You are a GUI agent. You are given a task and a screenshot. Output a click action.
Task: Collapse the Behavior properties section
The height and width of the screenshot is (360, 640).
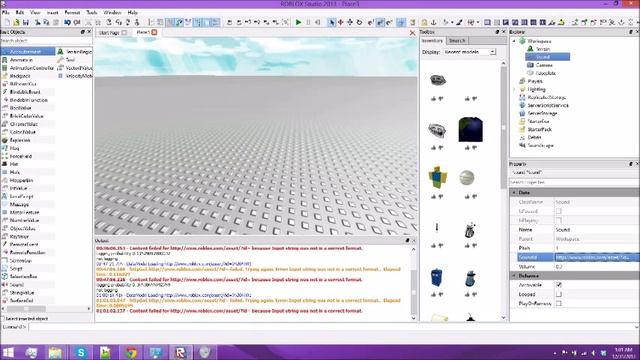(x=514, y=276)
